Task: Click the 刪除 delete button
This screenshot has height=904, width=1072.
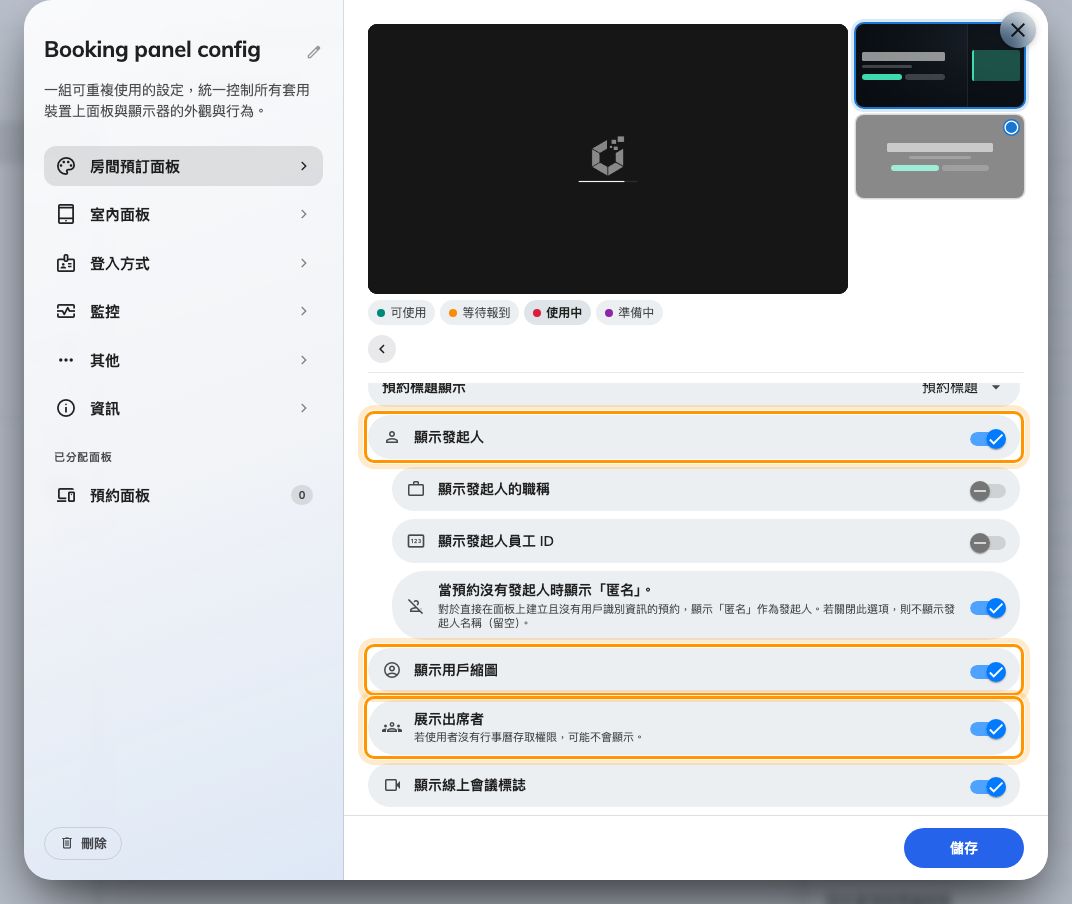Action: 83,843
